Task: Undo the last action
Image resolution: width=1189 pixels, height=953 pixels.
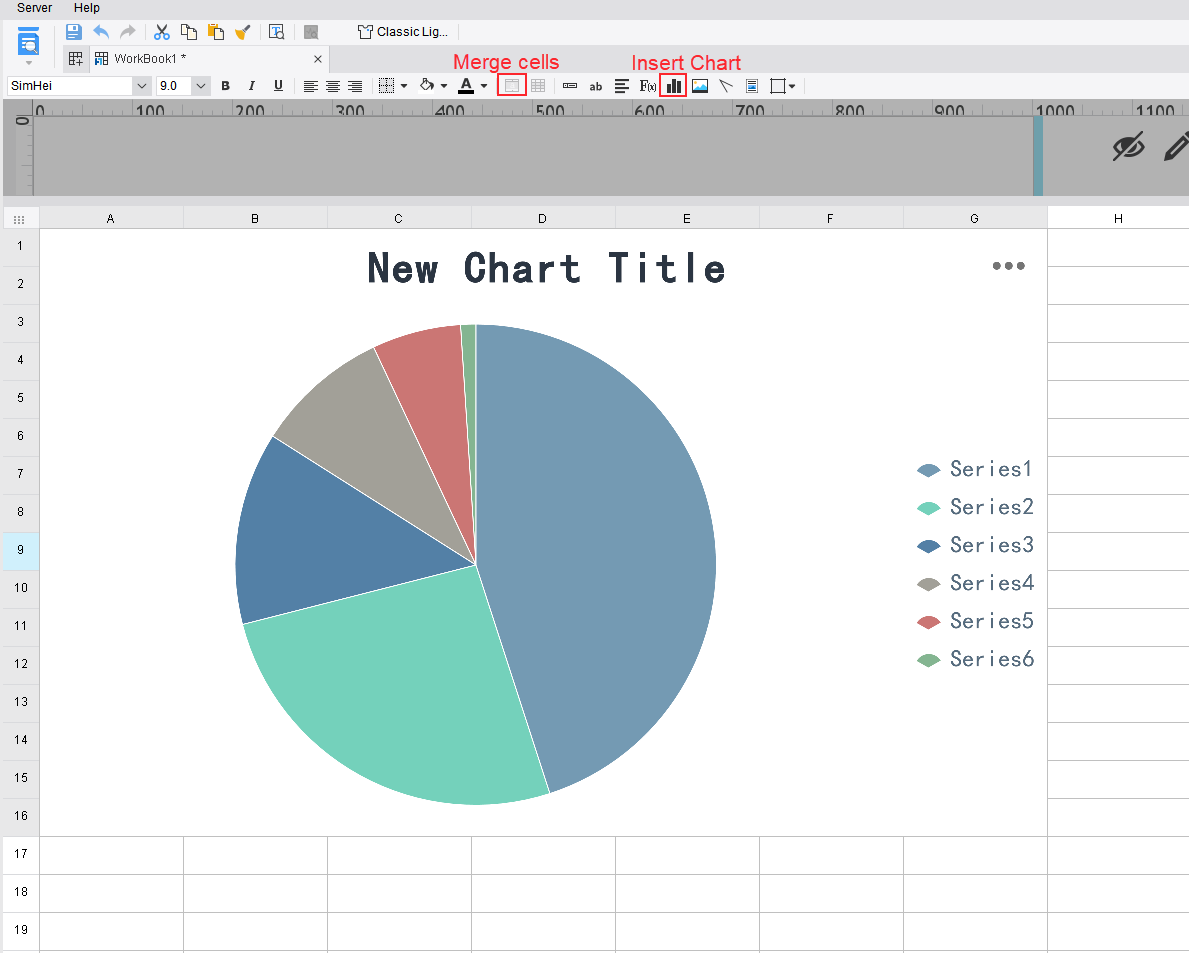Action: tap(101, 32)
